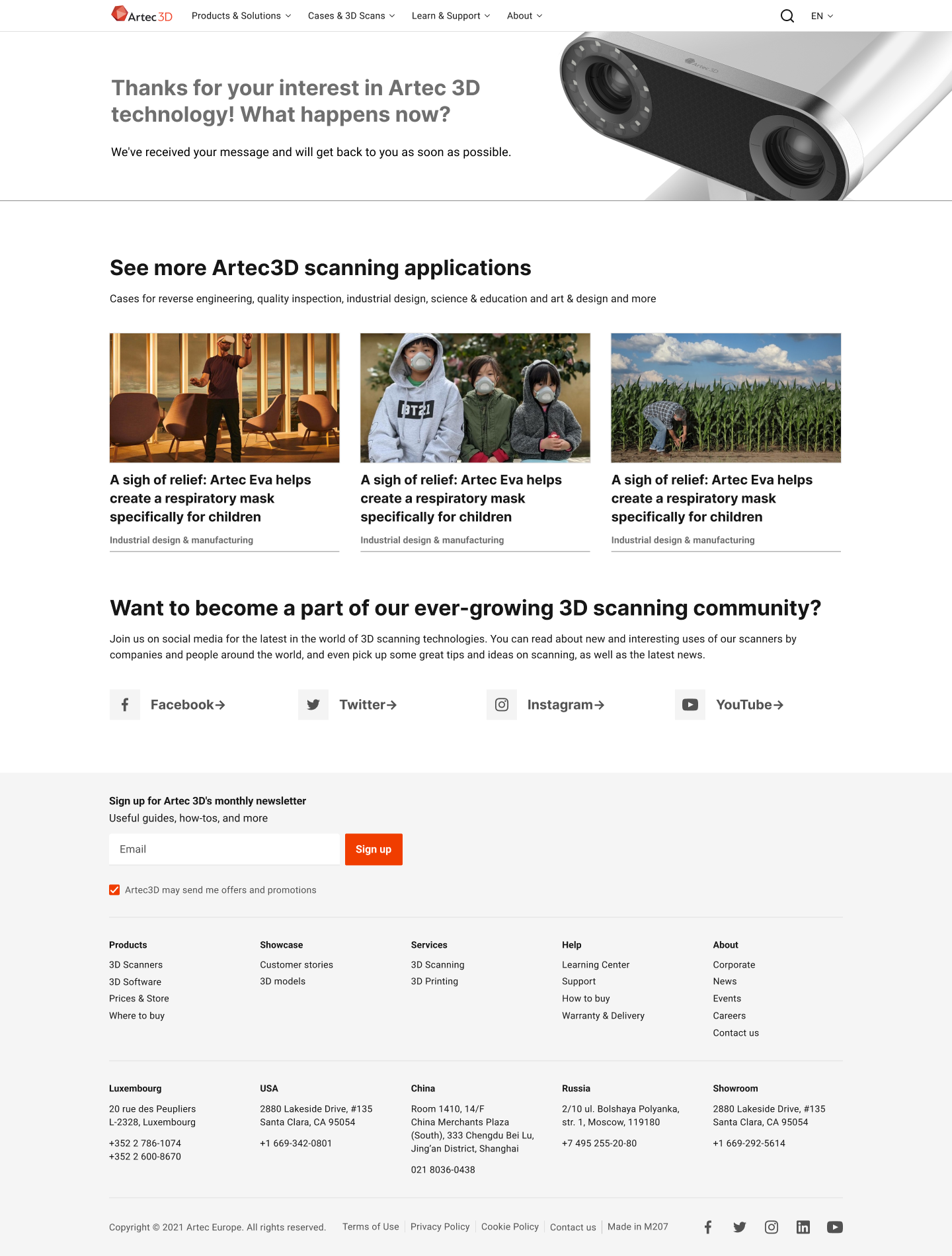Open footer link 3D Software
Viewport: 952px width, 1256px height.
[x=135, y=982]
